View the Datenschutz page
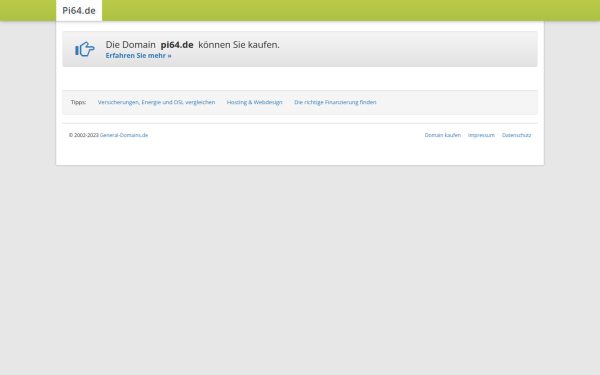 point(517,135)
